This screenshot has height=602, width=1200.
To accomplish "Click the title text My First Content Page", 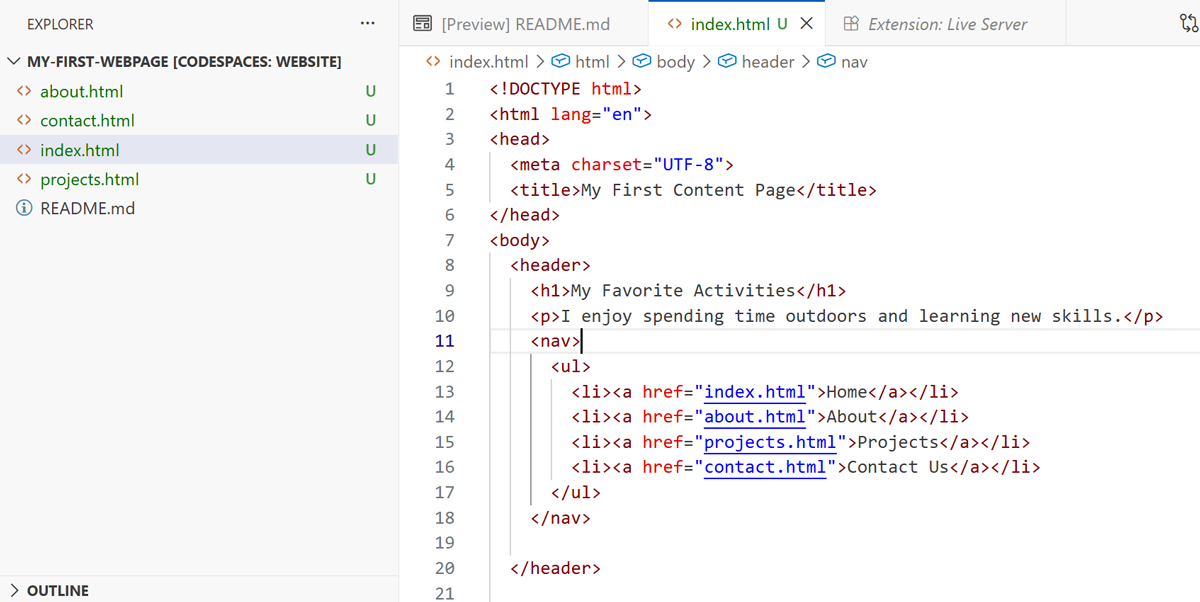I will (x=689, y=190).
